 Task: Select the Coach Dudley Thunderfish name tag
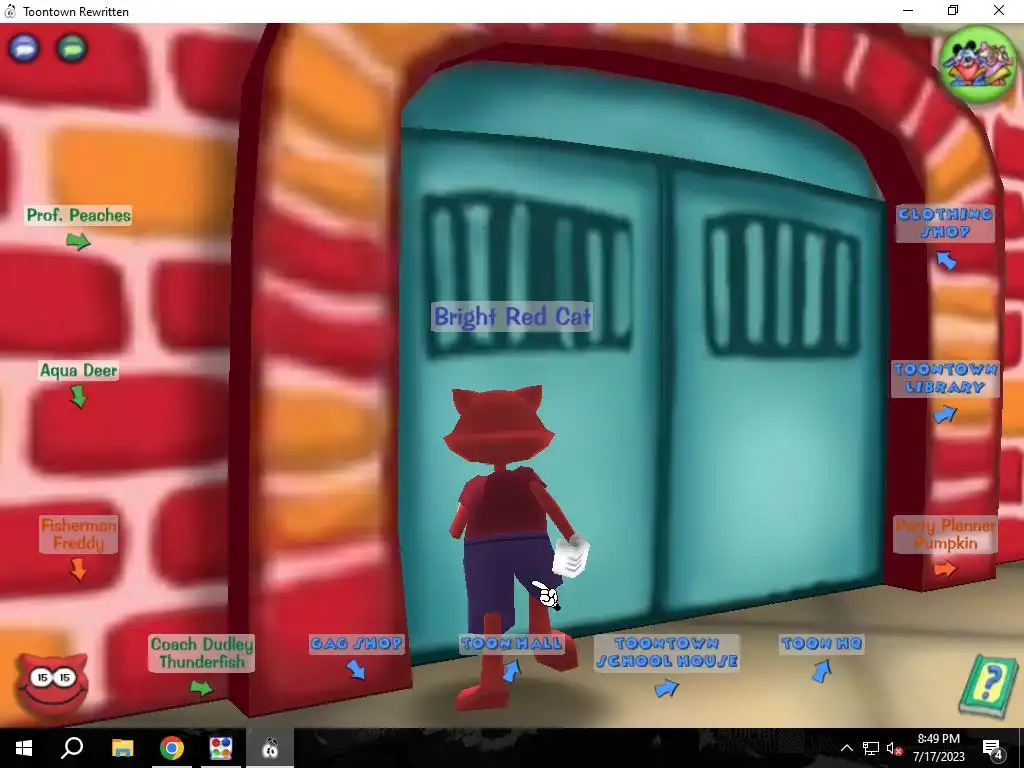pos(202,653)
